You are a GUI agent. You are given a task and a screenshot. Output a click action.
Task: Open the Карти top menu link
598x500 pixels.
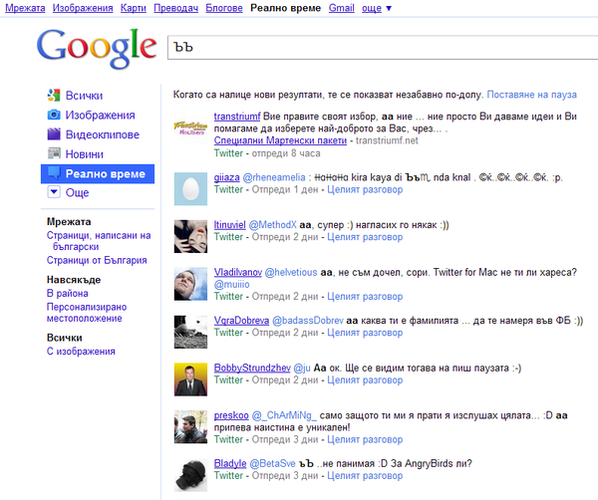pyautogui.click(x=133, y=8)
